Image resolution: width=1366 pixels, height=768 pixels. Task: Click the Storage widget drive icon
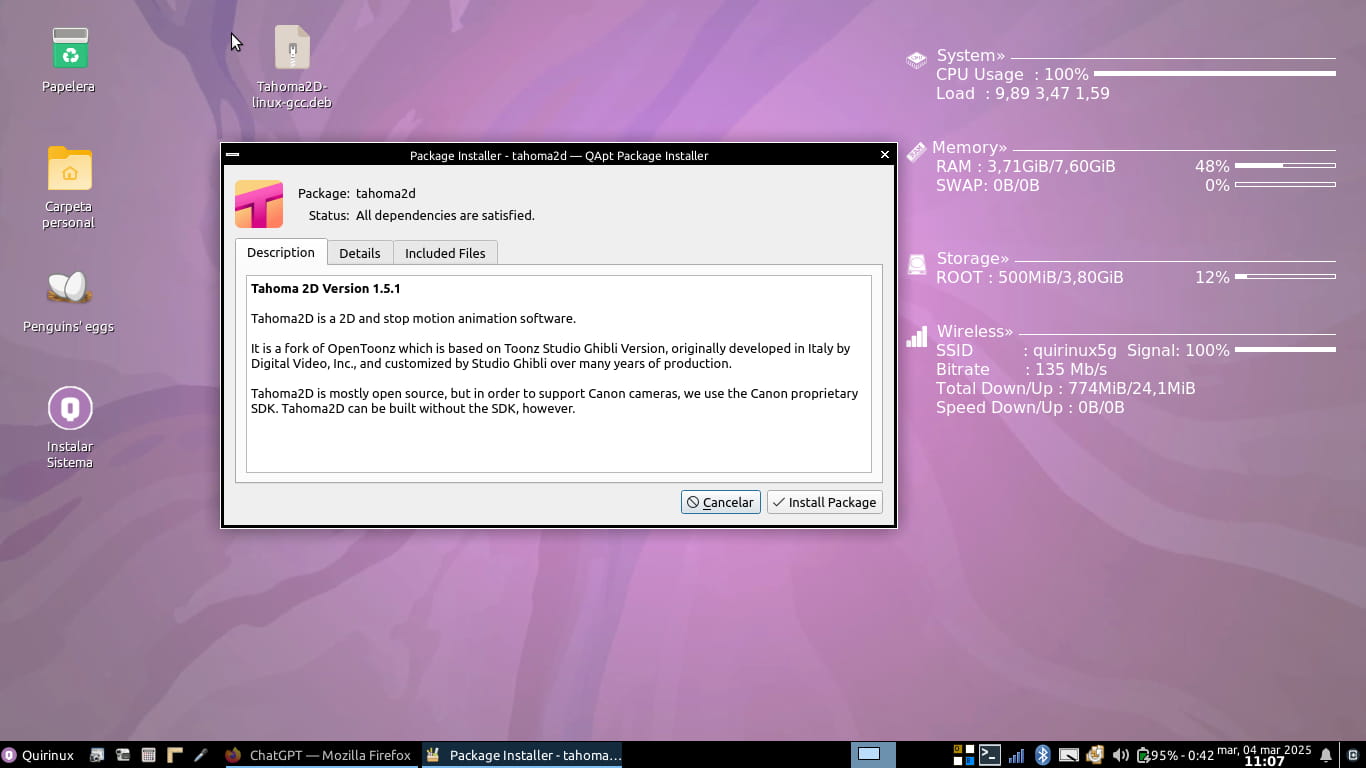[916, 264]
